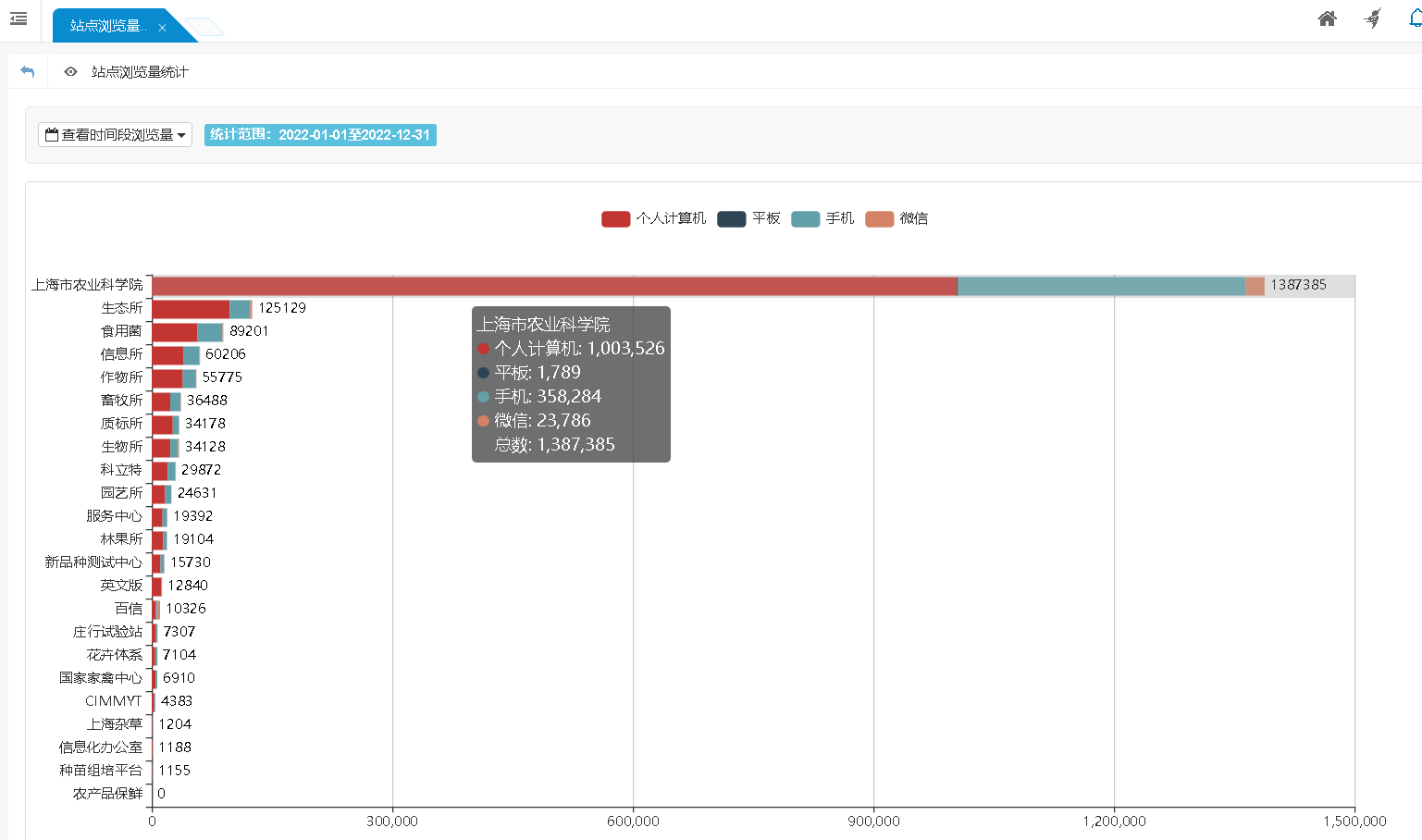The image size is (1422, 840).
Task: Click the 手机 segment of 上海市农业科学院 bar
Action: 1100,286
